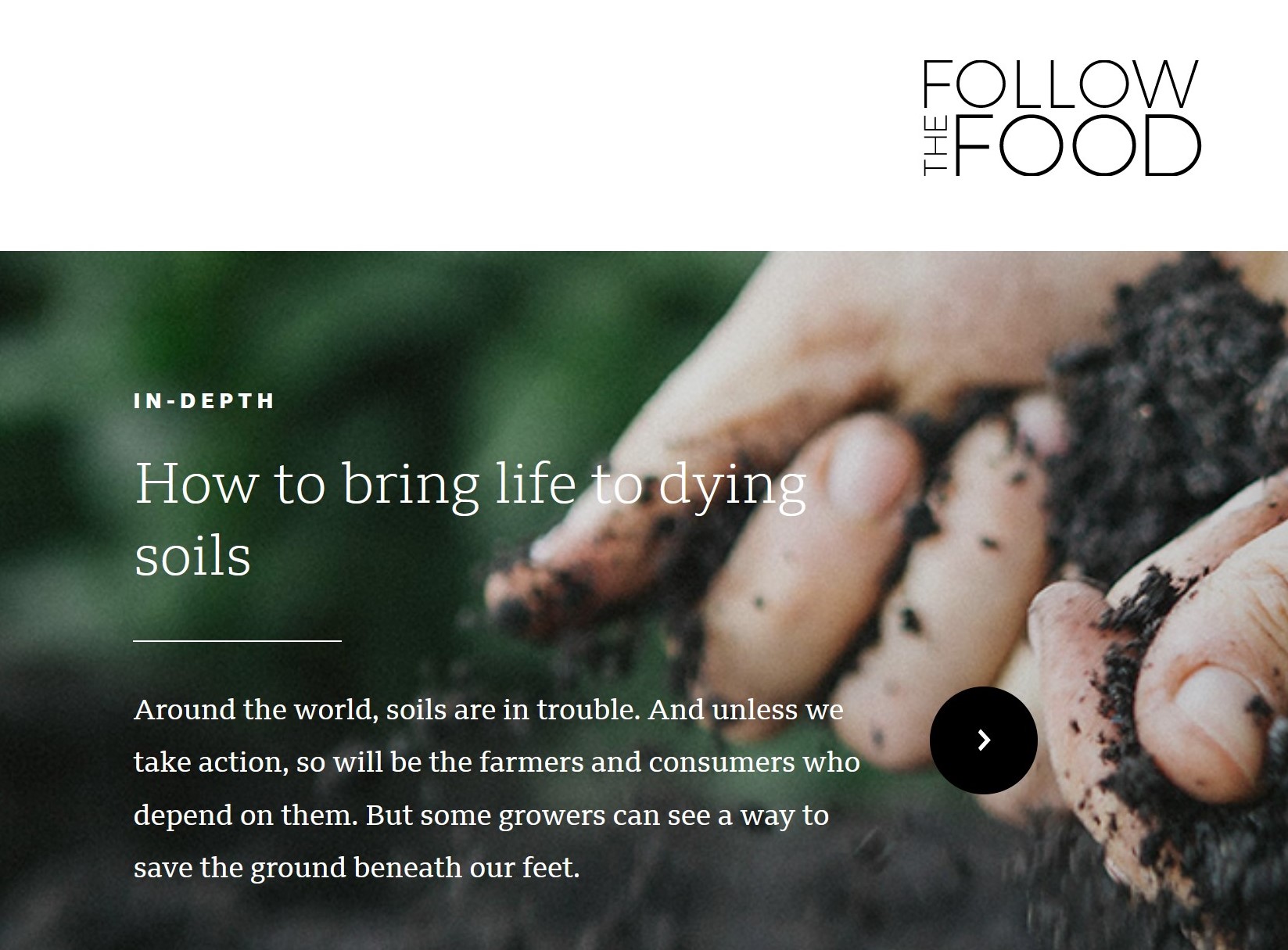1288x950 pixels.
Task: Click the black circular next arrow button
Action: point(983,740)
